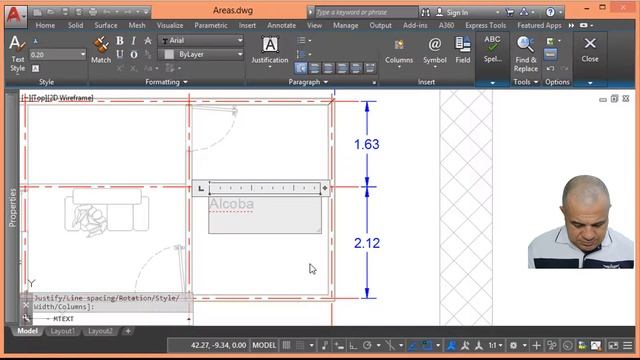Open the Annotate ribbon tab
This screenshot has width=640, height=360.
tap(282, 25)
